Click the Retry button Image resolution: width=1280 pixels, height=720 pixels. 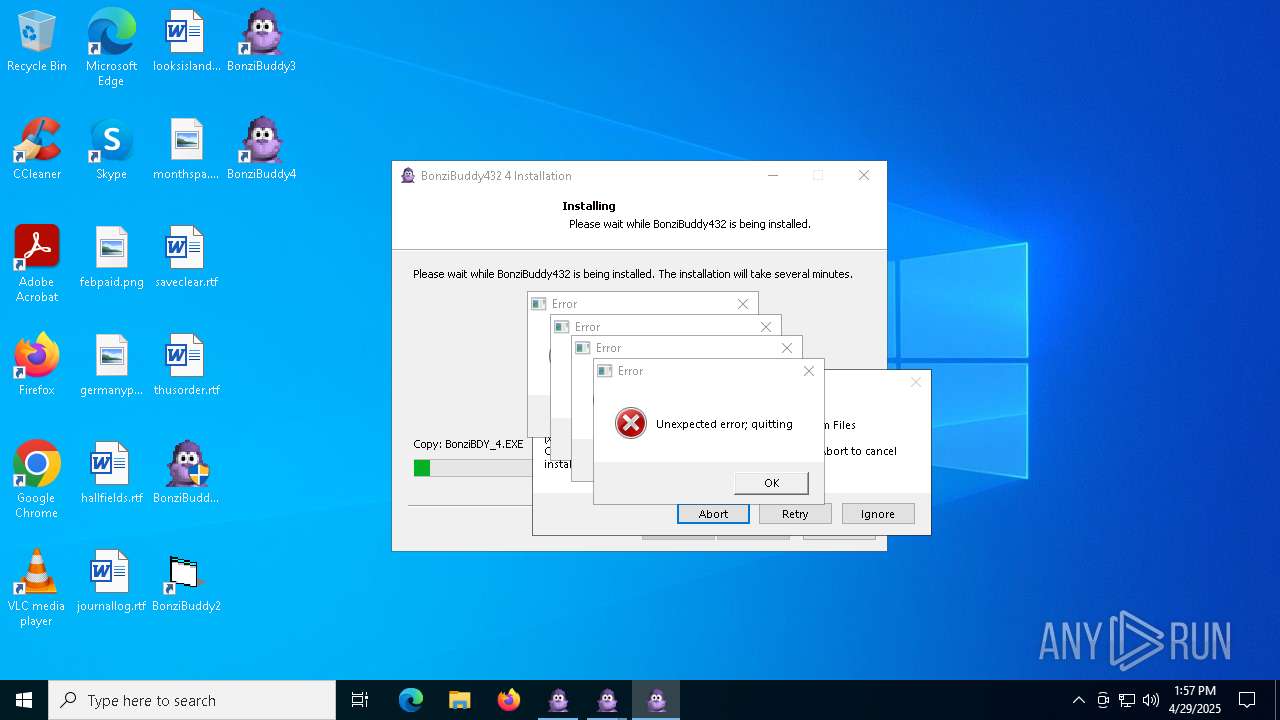795,514
